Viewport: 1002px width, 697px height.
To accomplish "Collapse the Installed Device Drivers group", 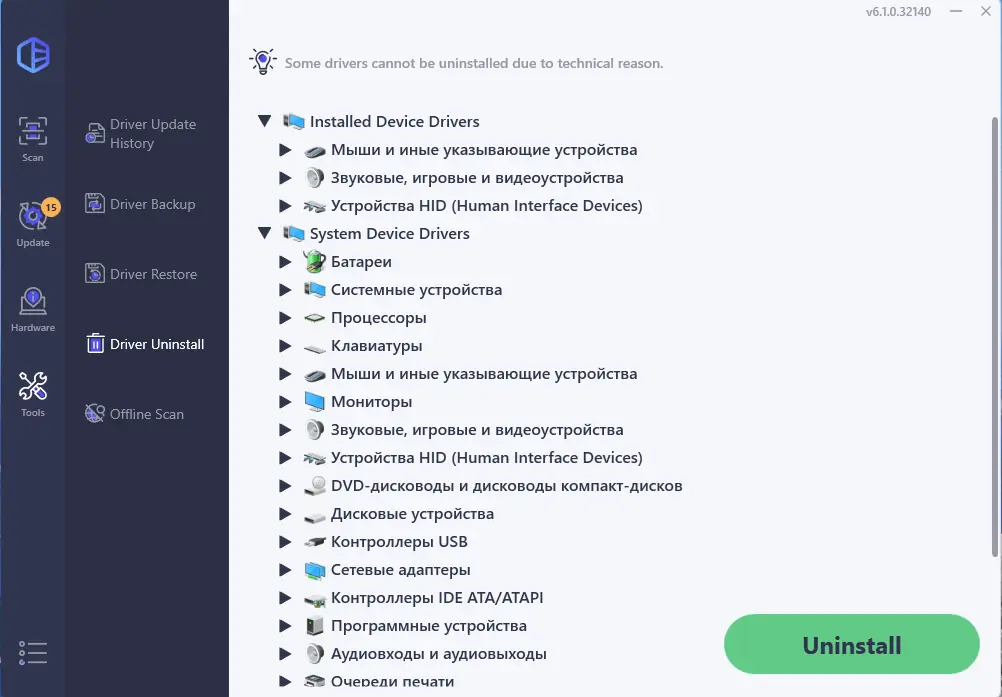I will click(265, 121).
